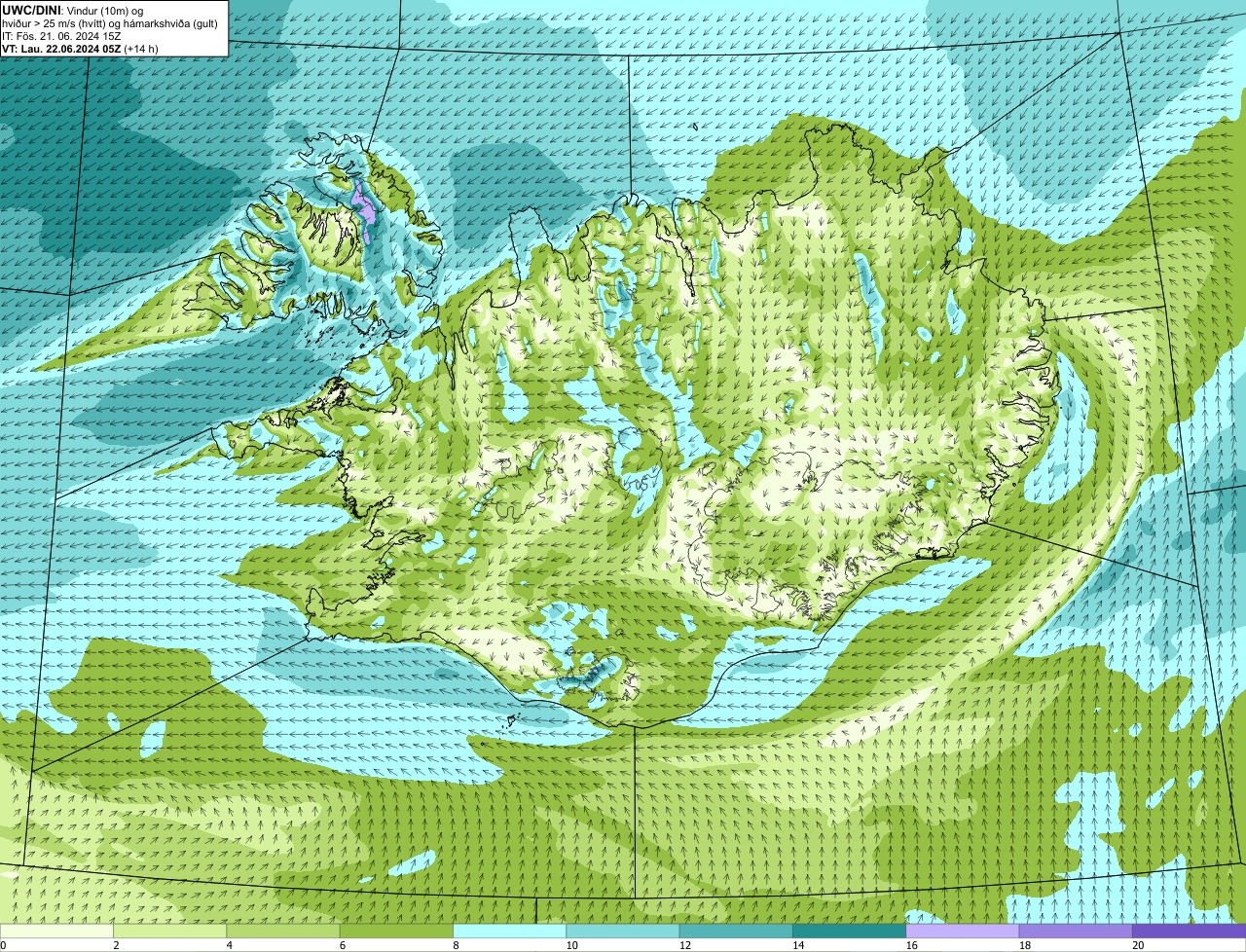Select the light cyan 8–10 m/s swatch

point(510,931)
